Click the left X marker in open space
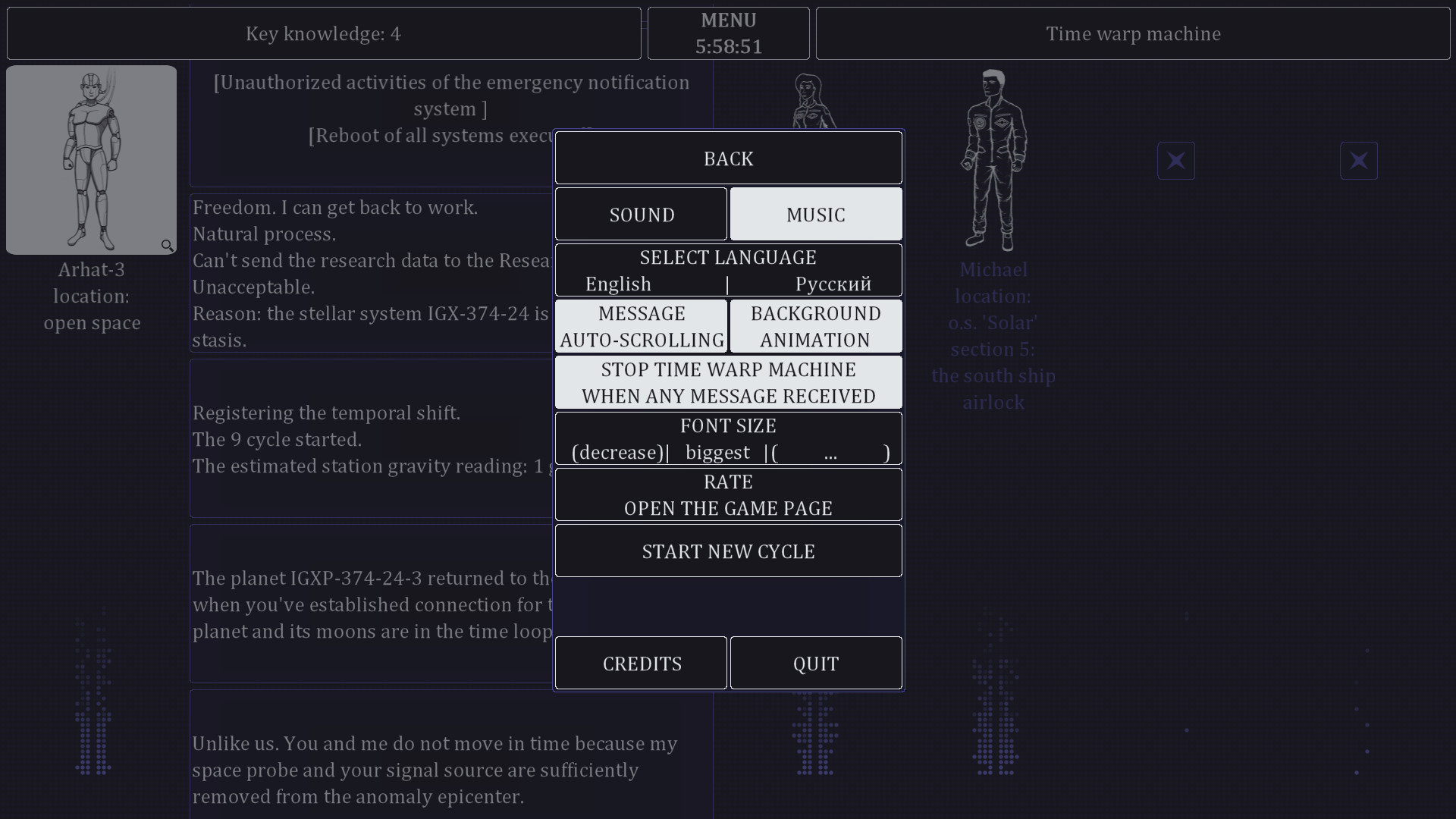Screen dimensions: 1456x819 [1175, 160]
